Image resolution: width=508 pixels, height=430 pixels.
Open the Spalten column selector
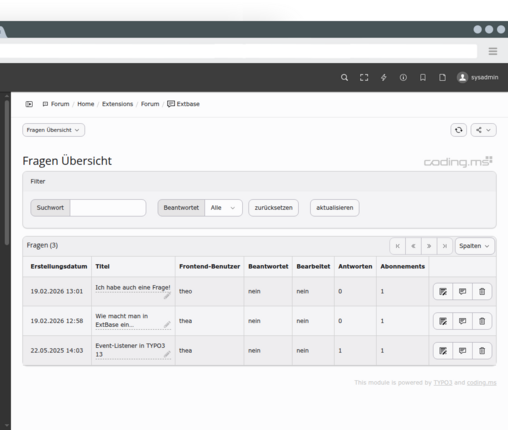point(474,246)
